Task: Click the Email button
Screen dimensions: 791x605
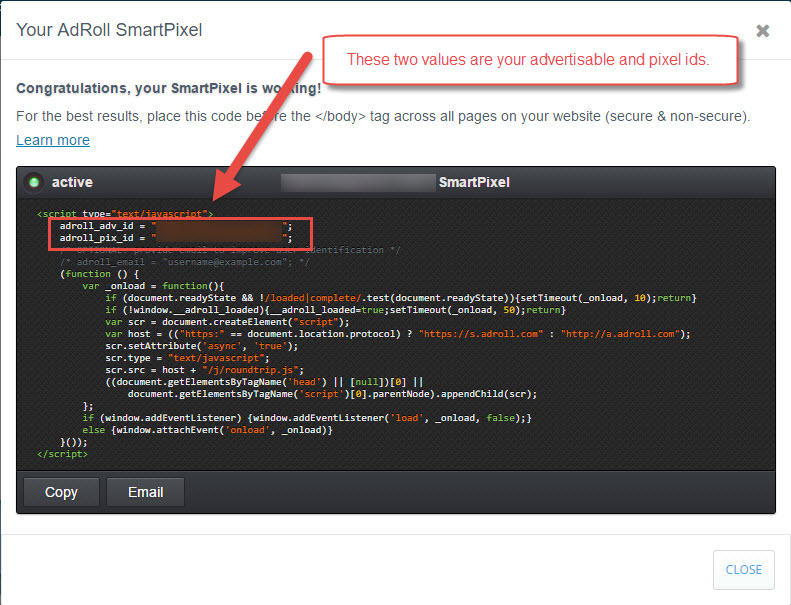Action: (x=145, y=492)
